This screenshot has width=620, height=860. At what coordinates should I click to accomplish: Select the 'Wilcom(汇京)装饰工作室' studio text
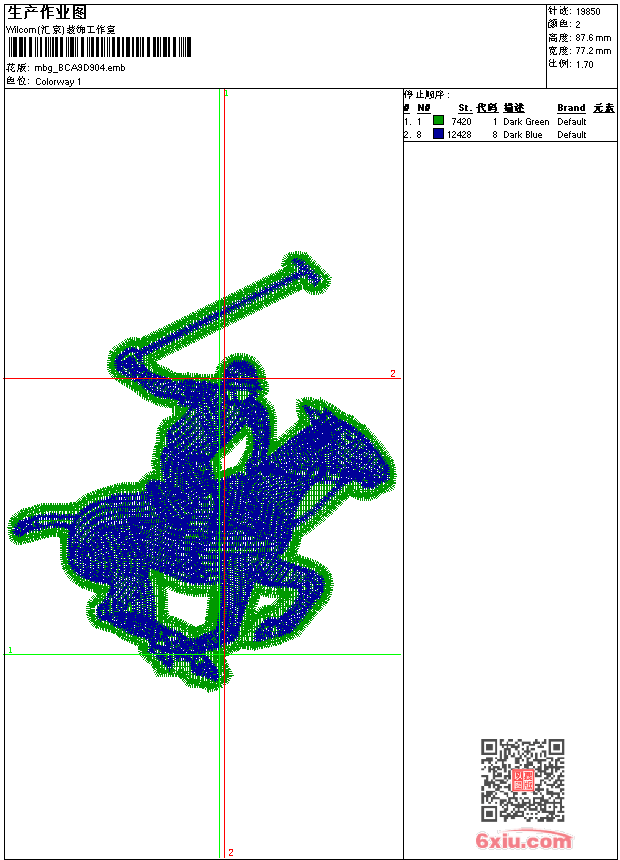(60, 30)
